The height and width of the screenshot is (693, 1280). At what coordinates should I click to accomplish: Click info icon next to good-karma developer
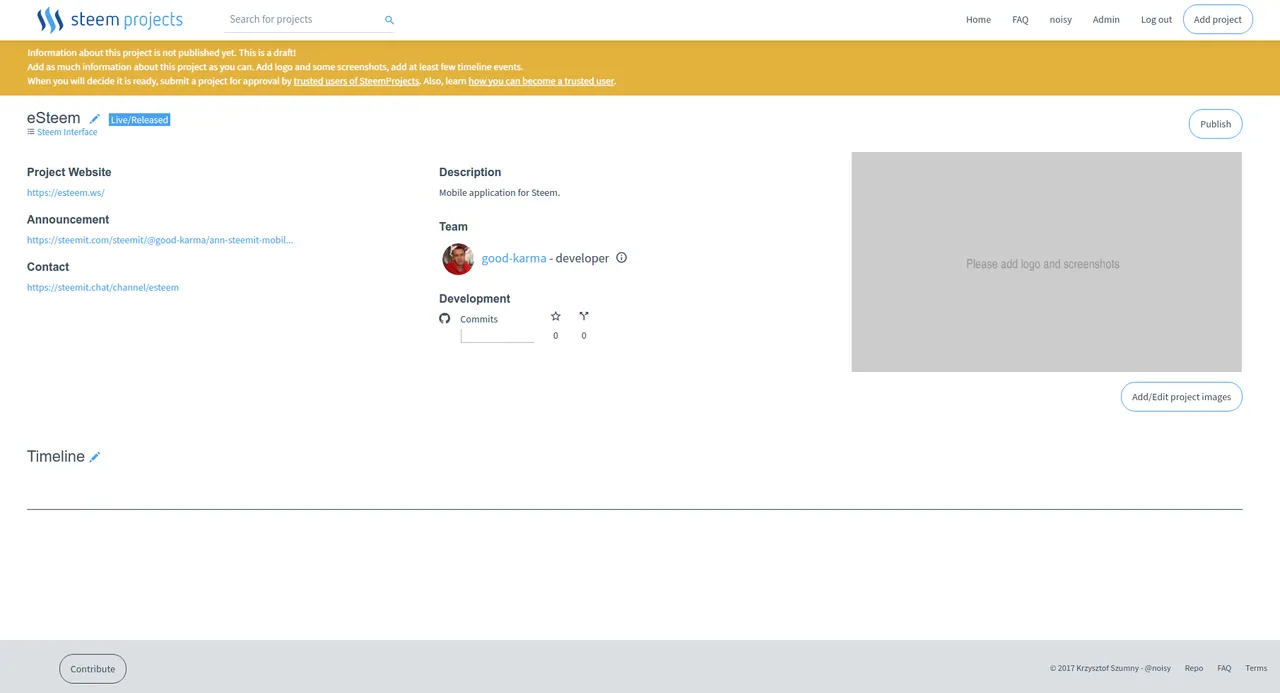point(621,258)
